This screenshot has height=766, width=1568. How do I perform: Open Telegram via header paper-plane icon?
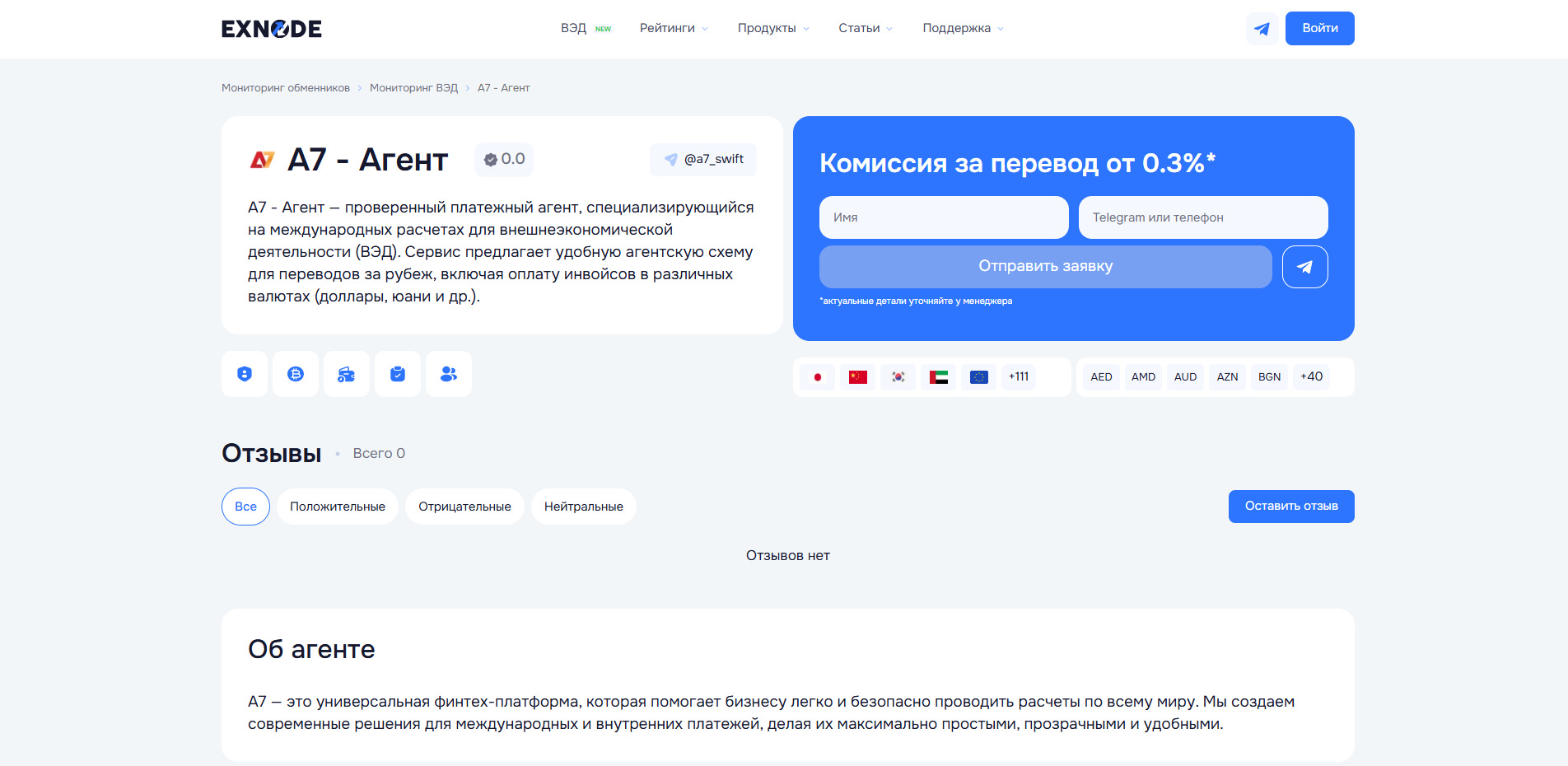[x=1262, y=29]
